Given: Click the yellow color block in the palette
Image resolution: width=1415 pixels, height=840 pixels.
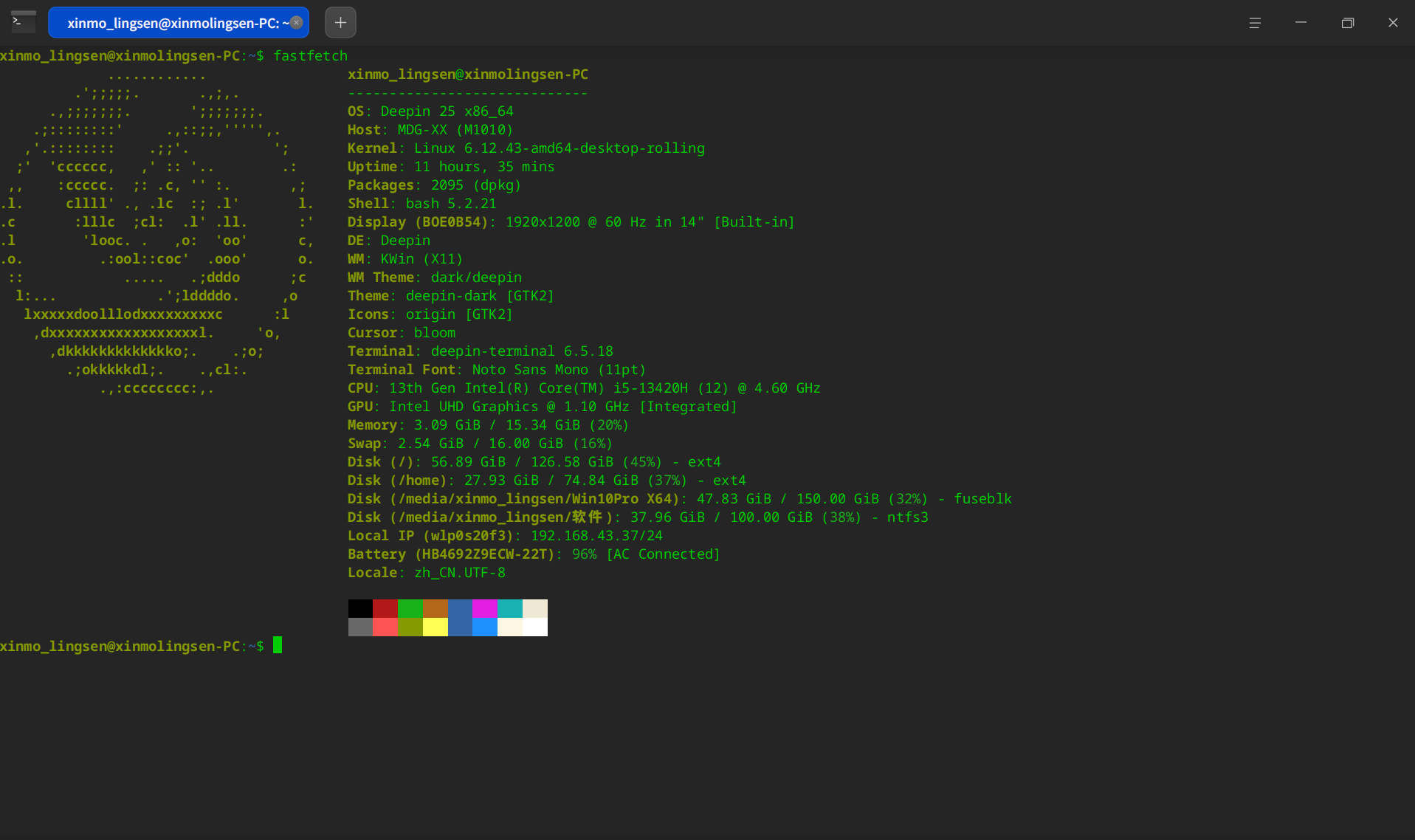Looking at the screenshot, I should [x=435, y=627].
